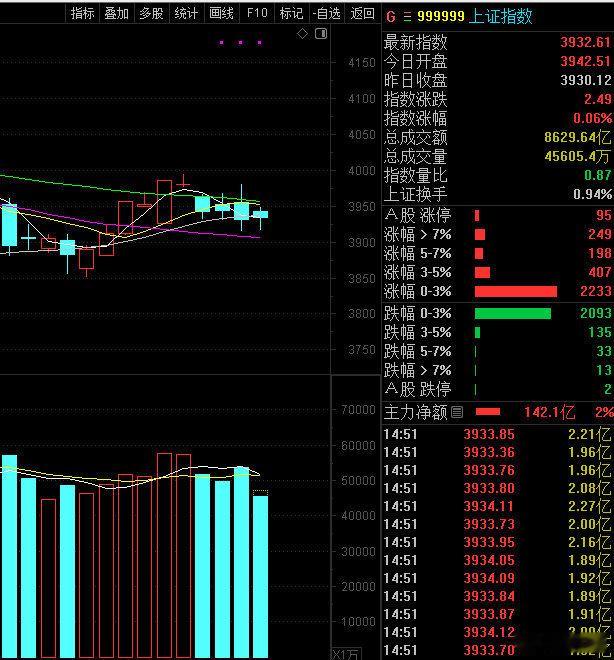The image size is (614, 660).
Task: Click the 142.1亿 net amount value
Action: point(549,412)
